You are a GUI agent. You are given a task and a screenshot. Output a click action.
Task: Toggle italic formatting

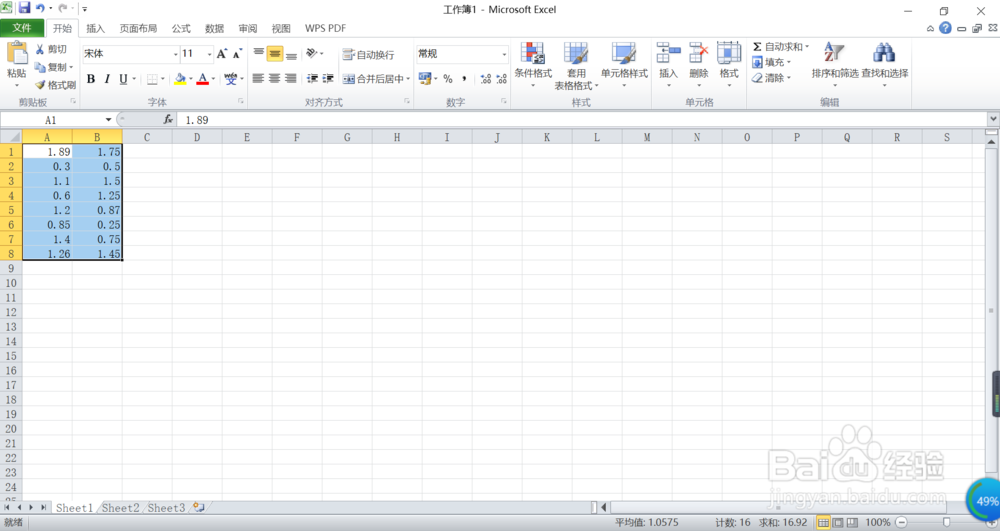pos(107,79)
